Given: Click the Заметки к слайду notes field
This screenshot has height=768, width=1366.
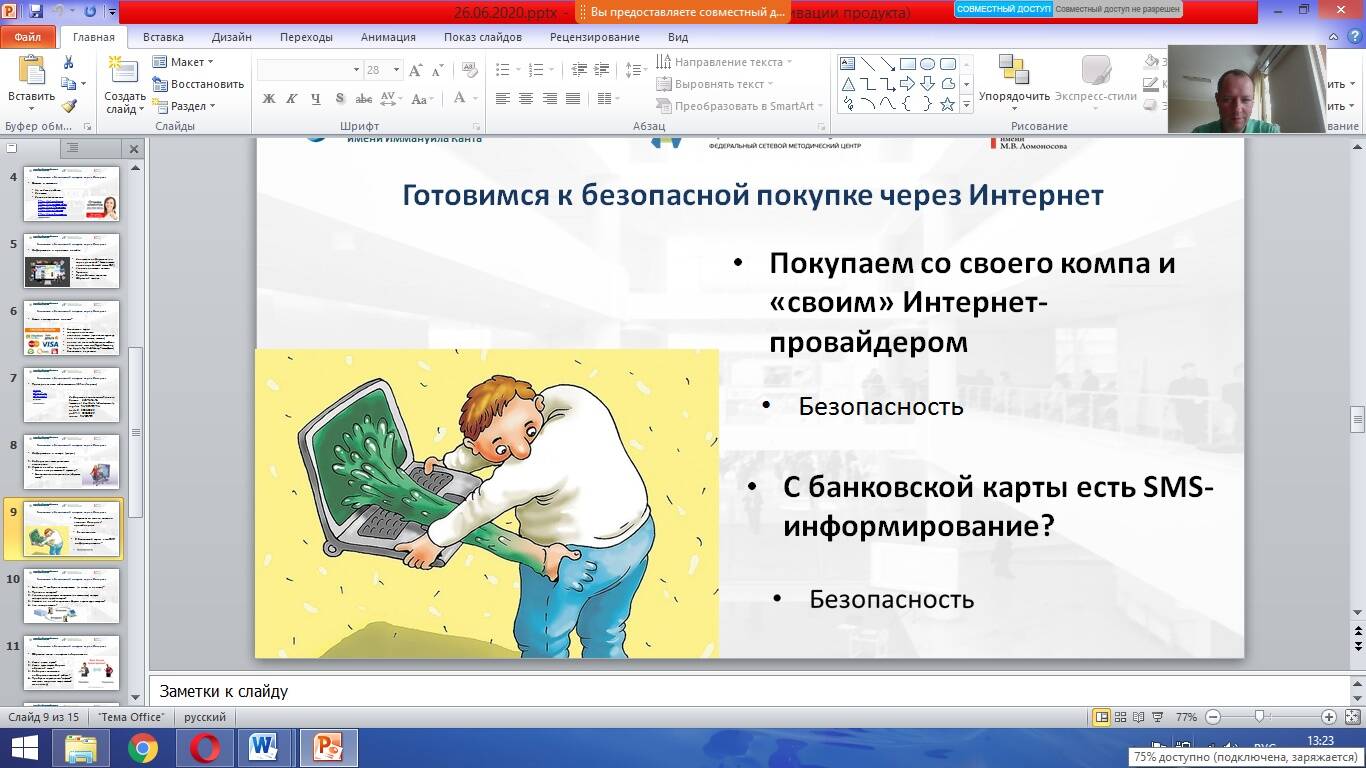Looking at the screenshot, I should [x=747, y=691].
